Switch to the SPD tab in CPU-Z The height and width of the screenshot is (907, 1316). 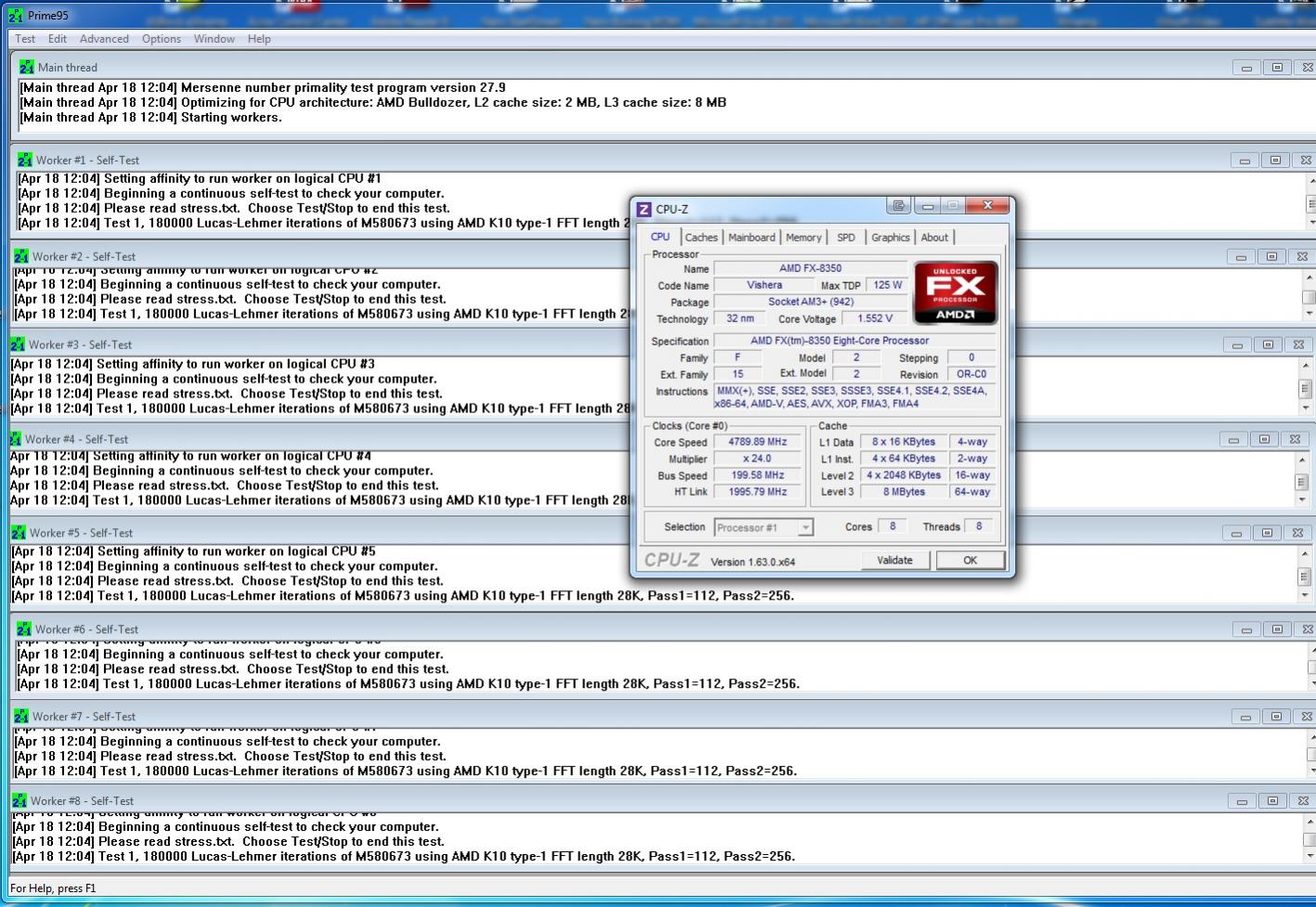[846, 238]
